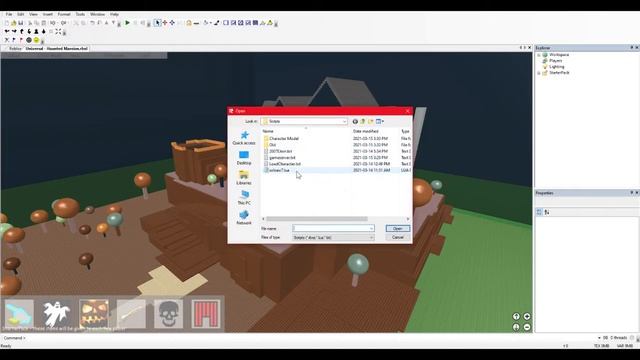Select the .lua script file row
This screenshot has height=360, width=640.
pyautogui.click(x=336, y=170)
